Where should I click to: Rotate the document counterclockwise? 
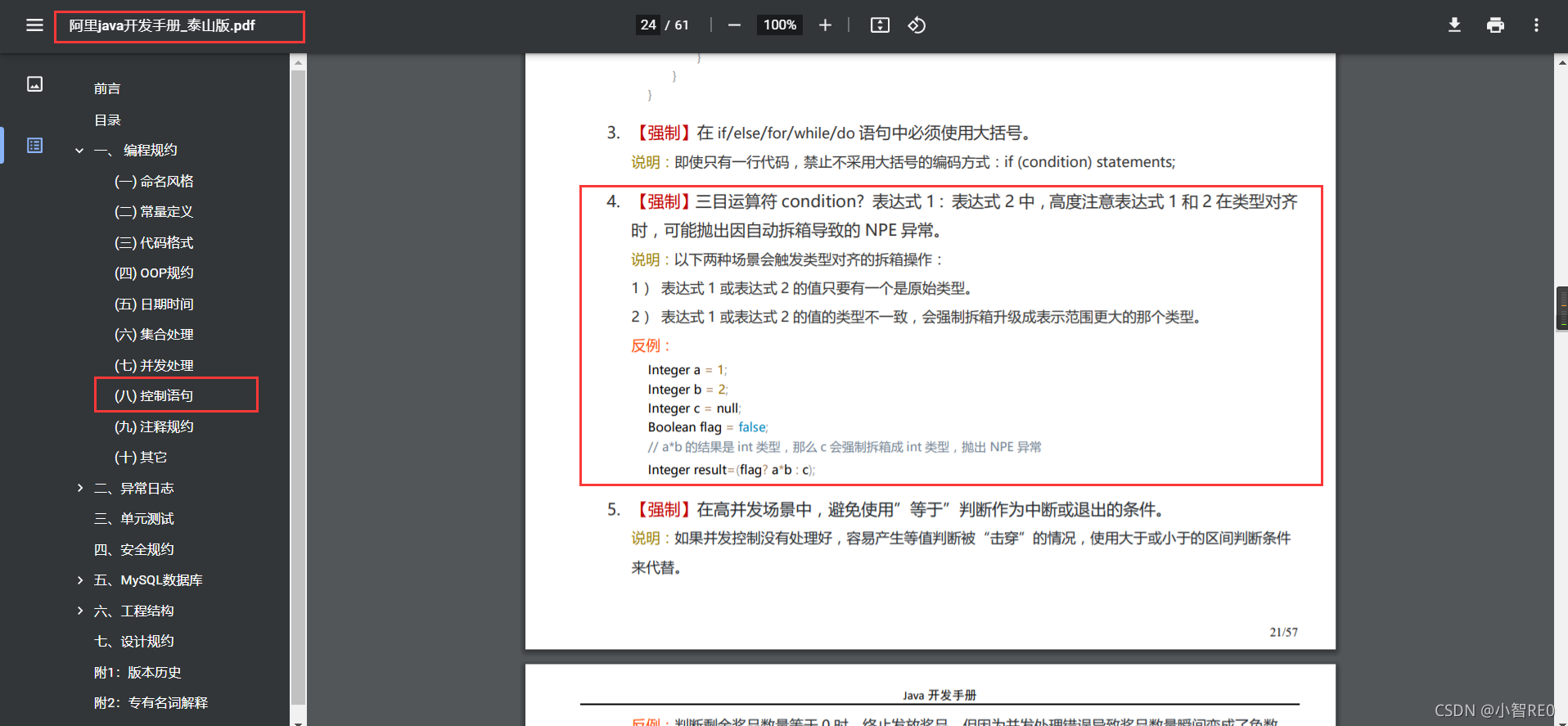coord(917,25)
